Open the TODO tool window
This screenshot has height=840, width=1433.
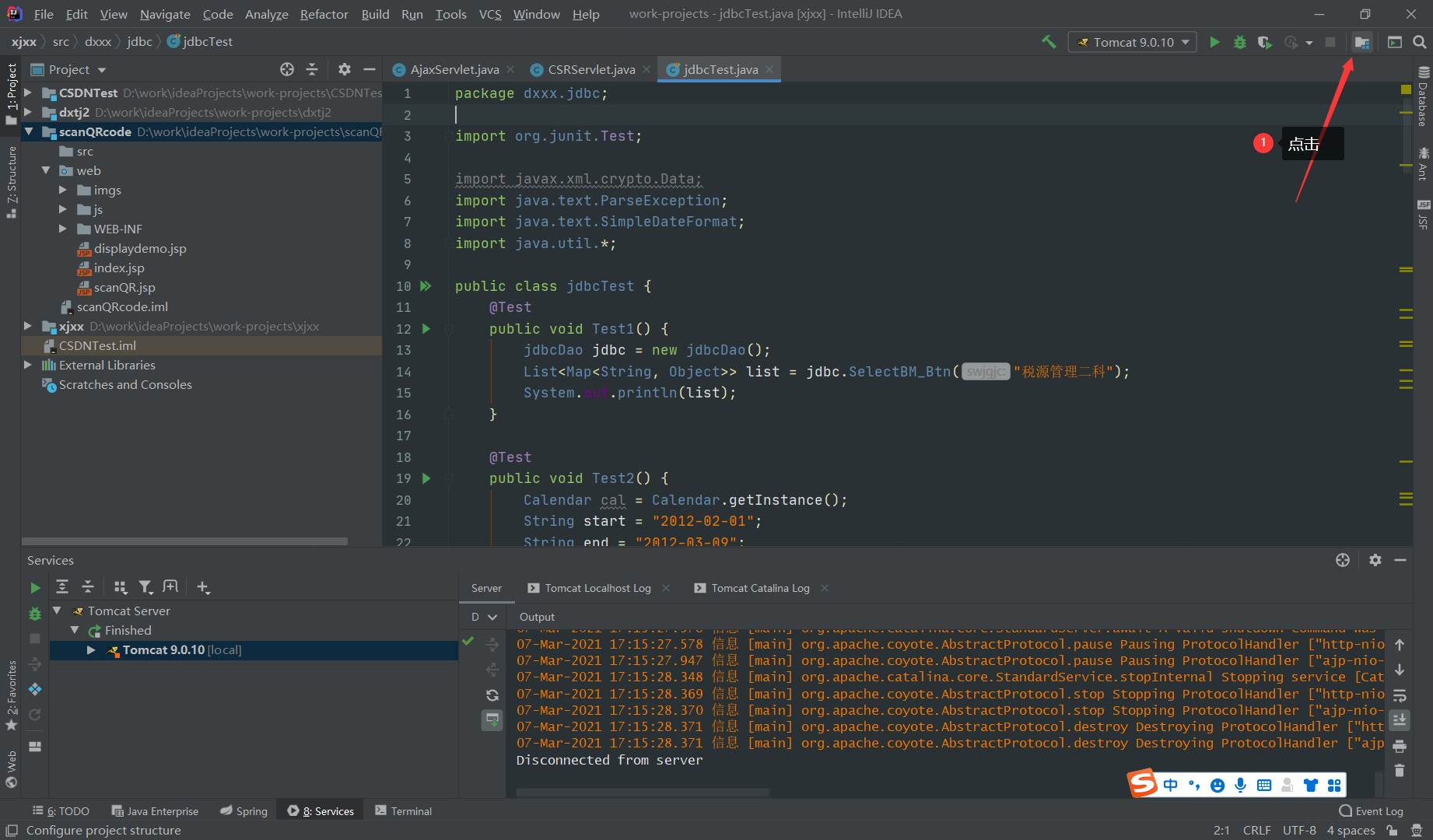[x=61, y=810]
